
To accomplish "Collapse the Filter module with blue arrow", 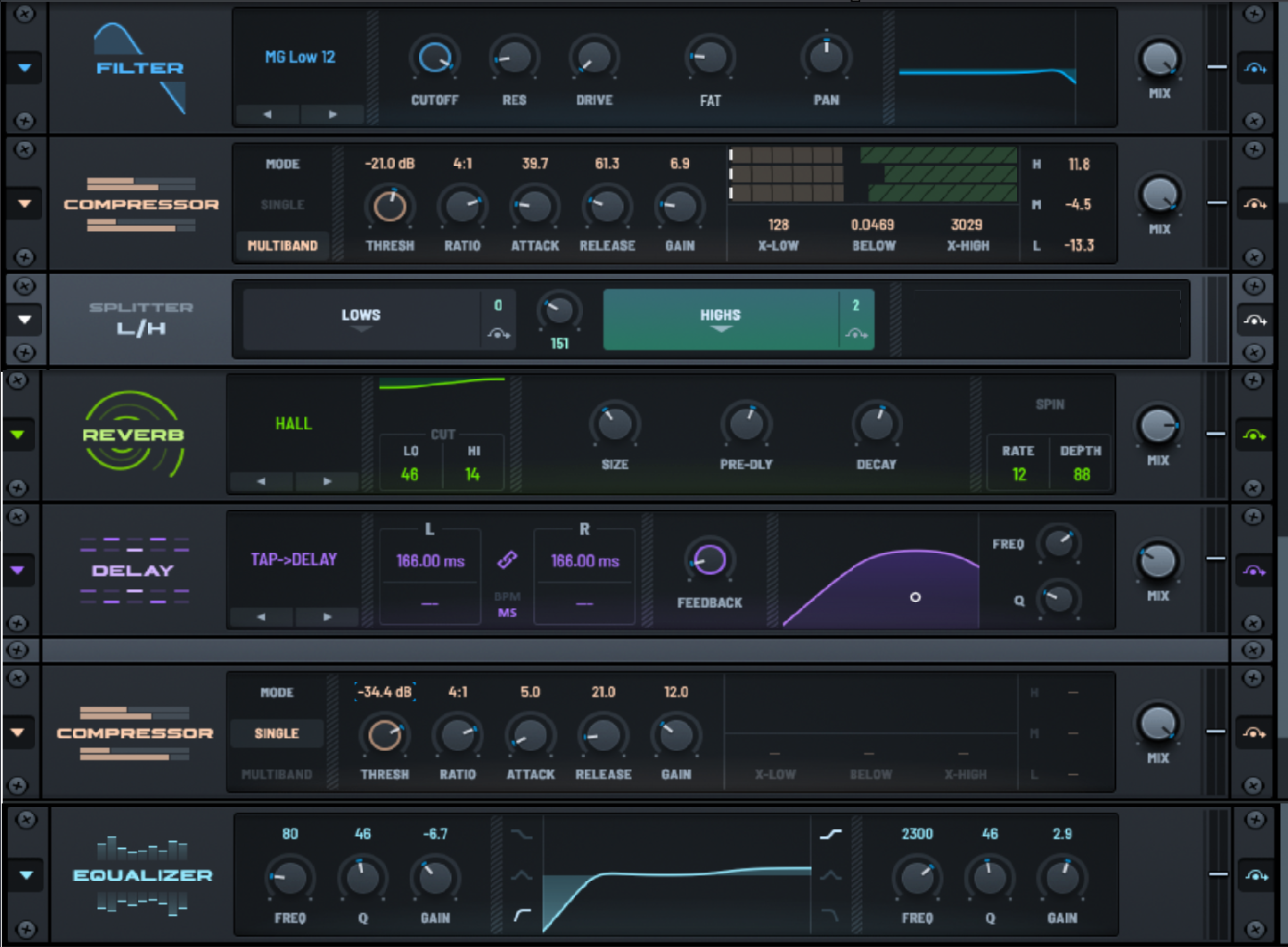I will [x=24, y=68].
